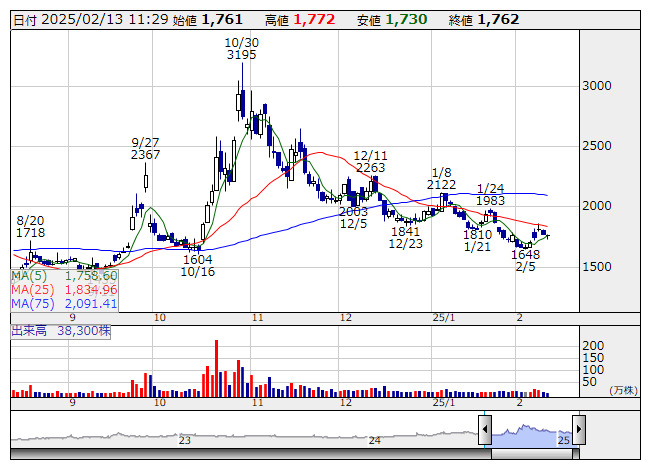Click the 終値 closing price value 1,762
The width and height of the screenshot is (653, 470).
[498, 19]
